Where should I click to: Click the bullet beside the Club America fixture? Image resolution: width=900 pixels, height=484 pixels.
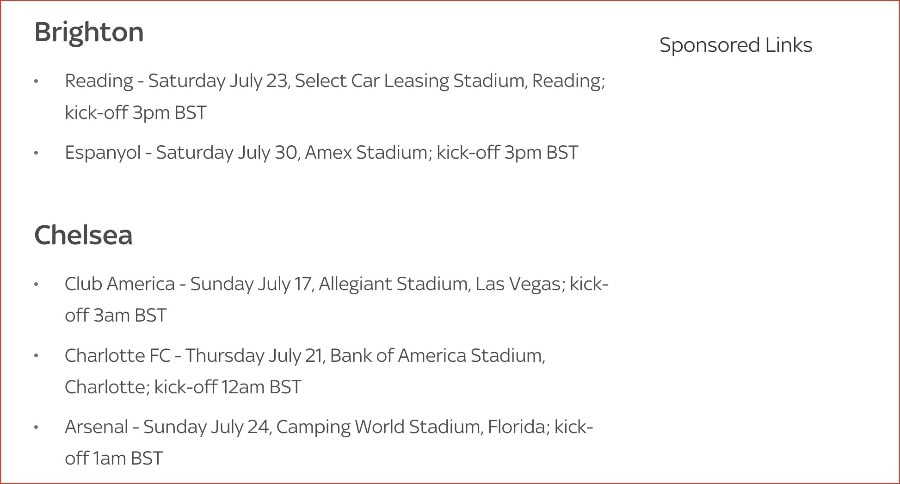[x=37, y=284]
